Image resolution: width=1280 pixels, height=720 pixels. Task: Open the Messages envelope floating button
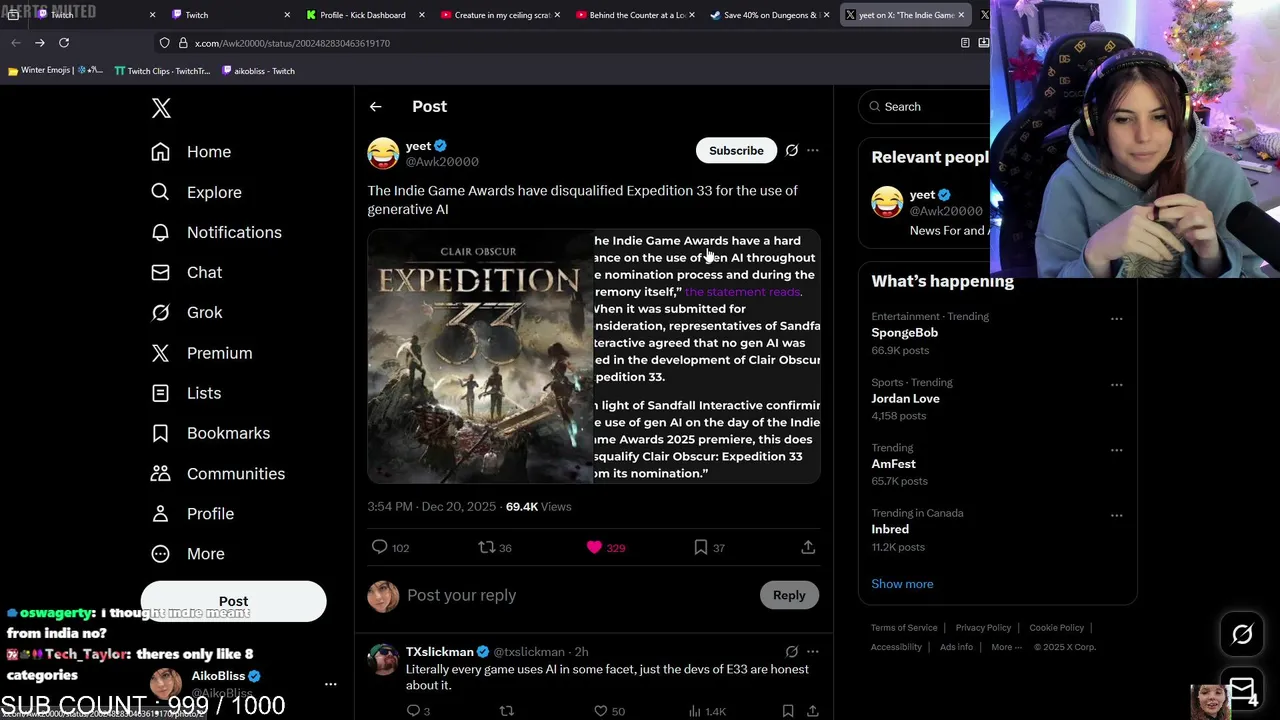[x=1242, y=689]
